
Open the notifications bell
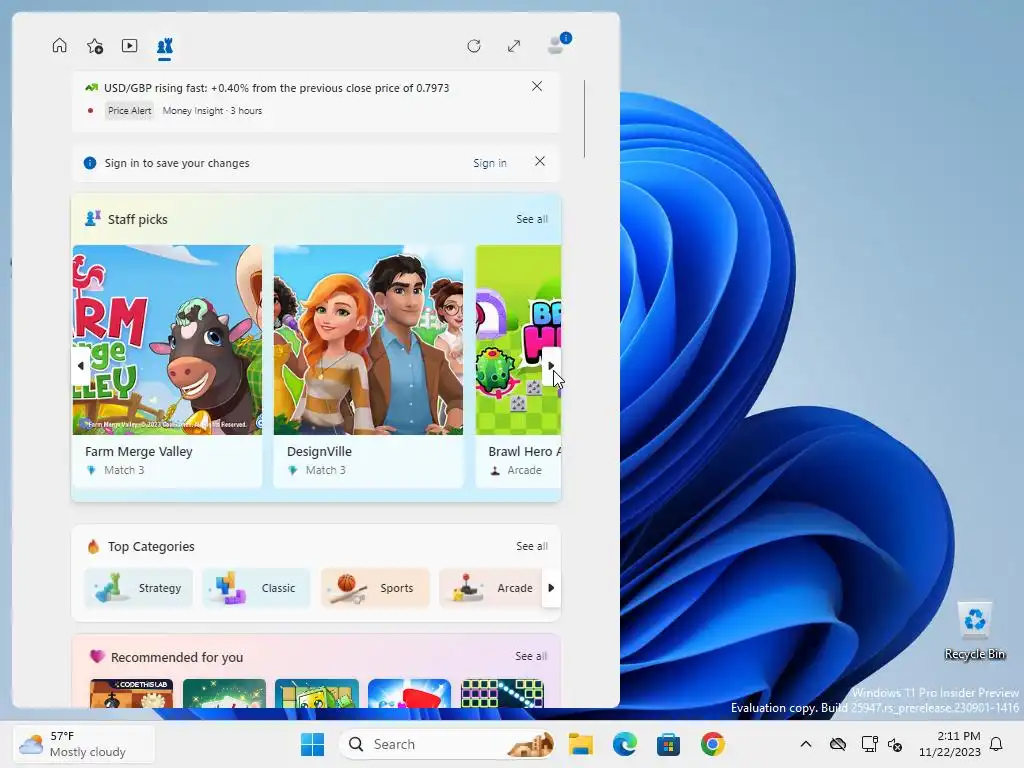[996, 744]
